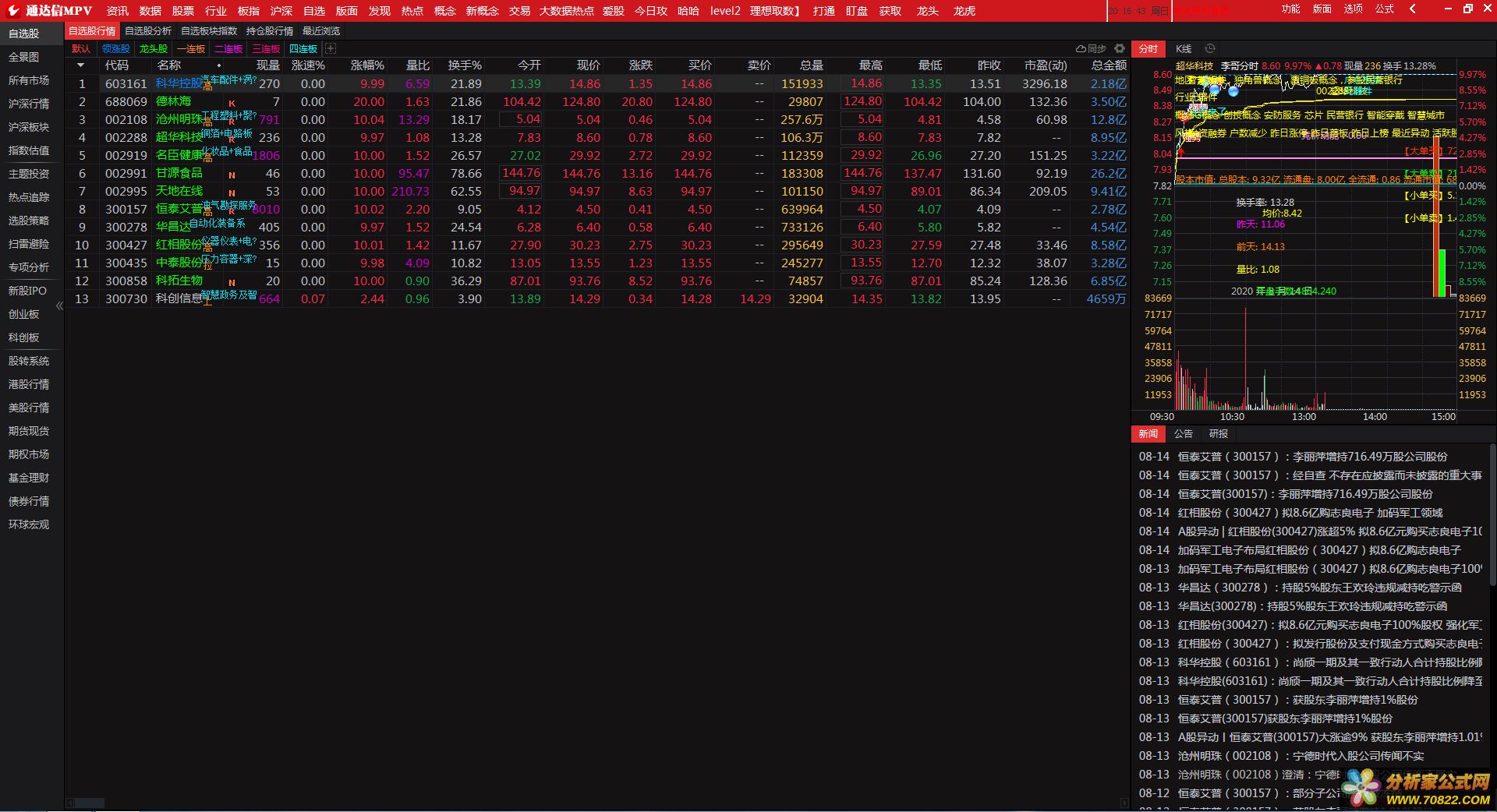Open 科创板 in the left sidebar

(x=23, y=337)
